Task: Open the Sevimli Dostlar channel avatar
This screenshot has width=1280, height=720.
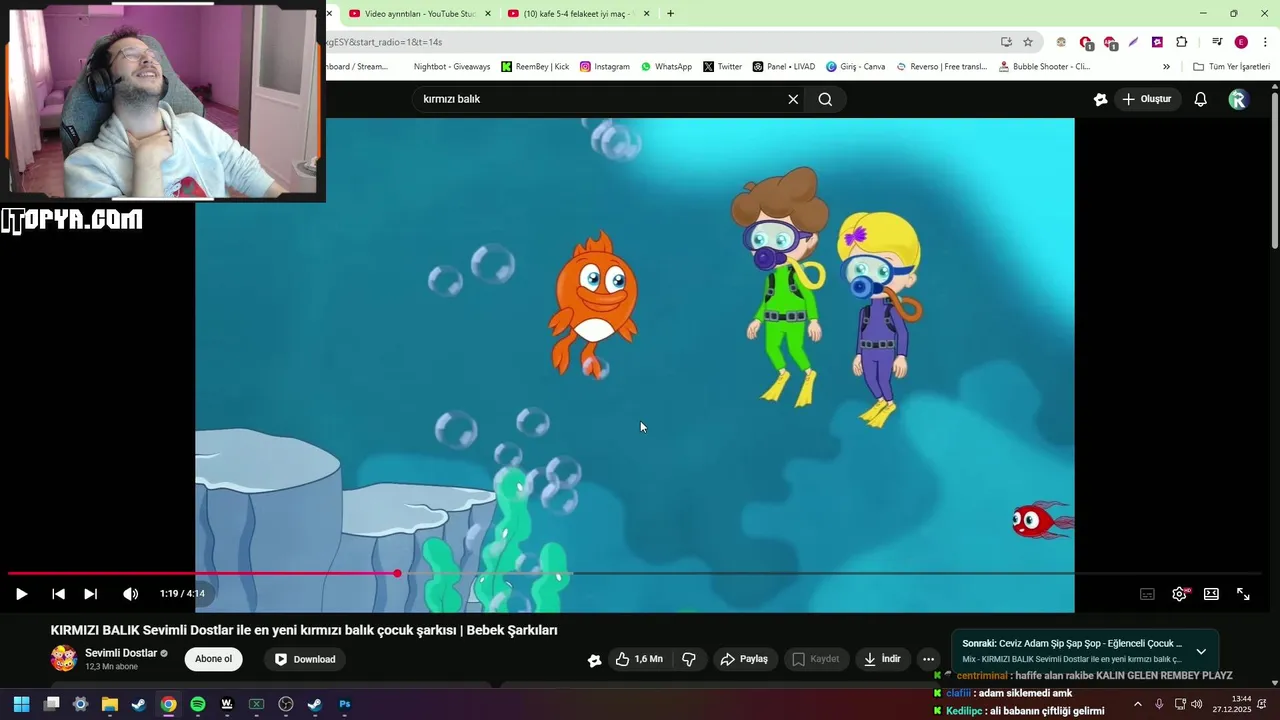Action: click(x=64, y=658)
